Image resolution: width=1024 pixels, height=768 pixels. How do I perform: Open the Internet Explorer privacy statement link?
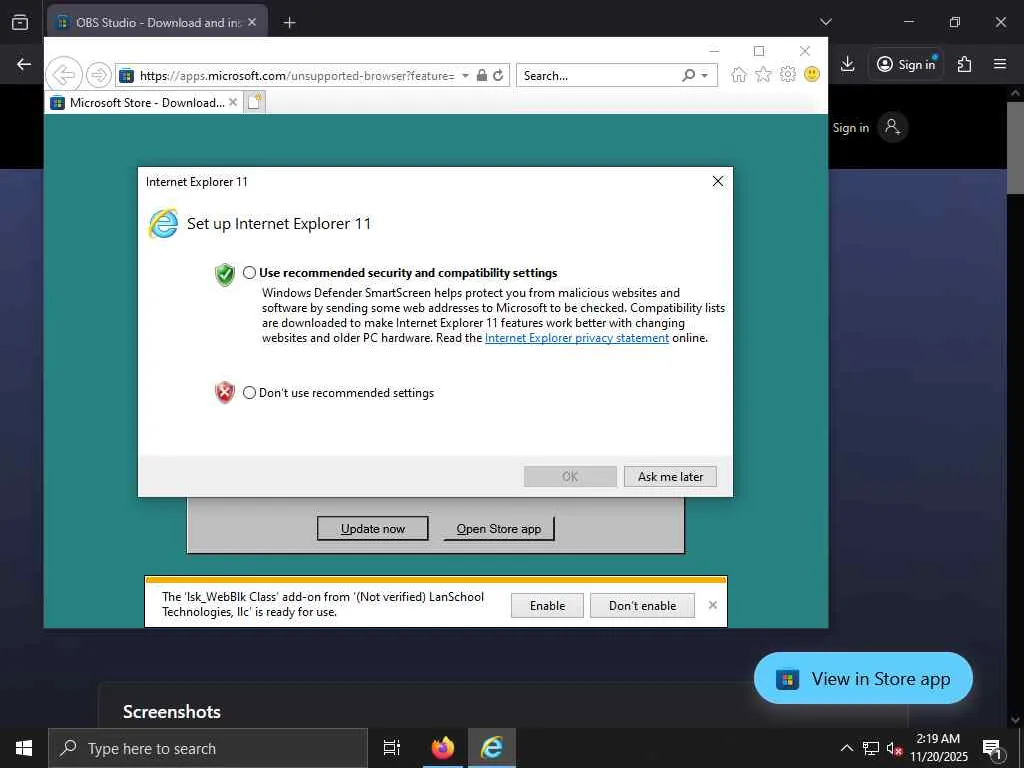[577, 338]
